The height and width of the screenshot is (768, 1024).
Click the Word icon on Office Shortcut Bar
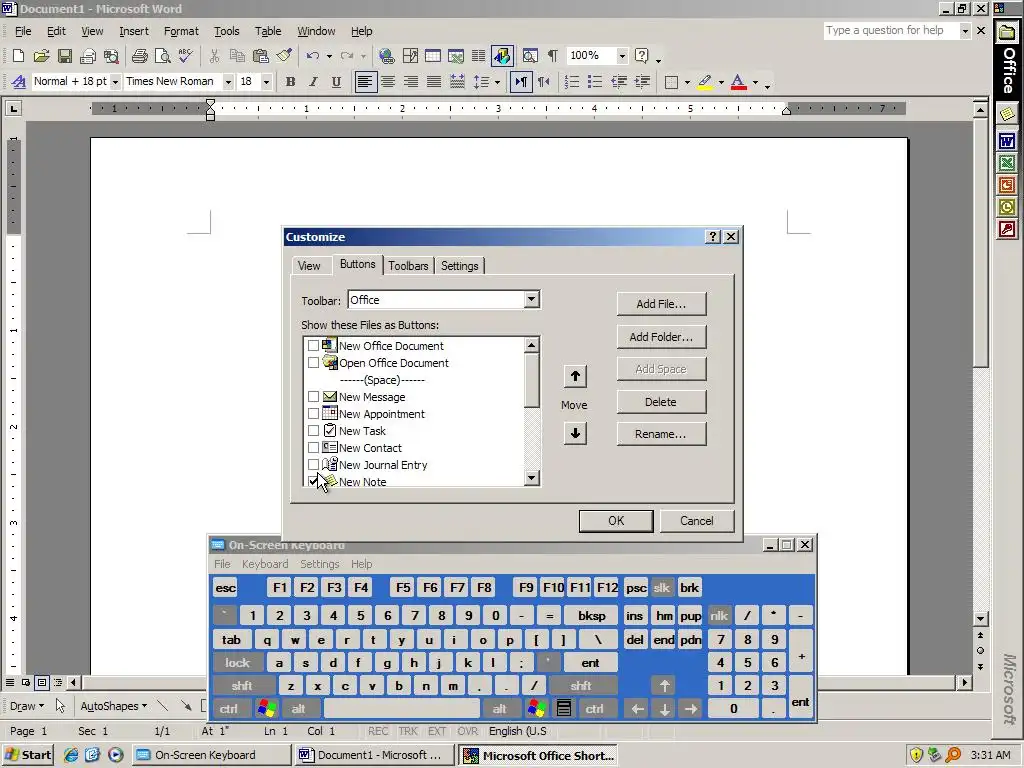click(x=1007, y=140)
